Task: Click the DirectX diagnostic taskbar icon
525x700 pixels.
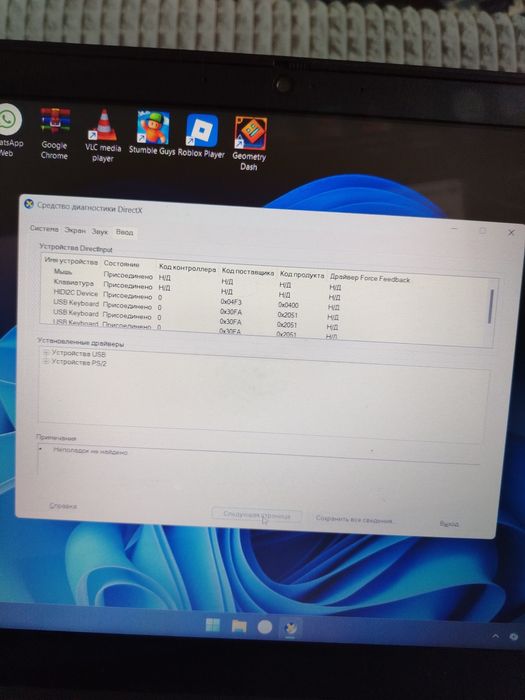Action: 291,628
